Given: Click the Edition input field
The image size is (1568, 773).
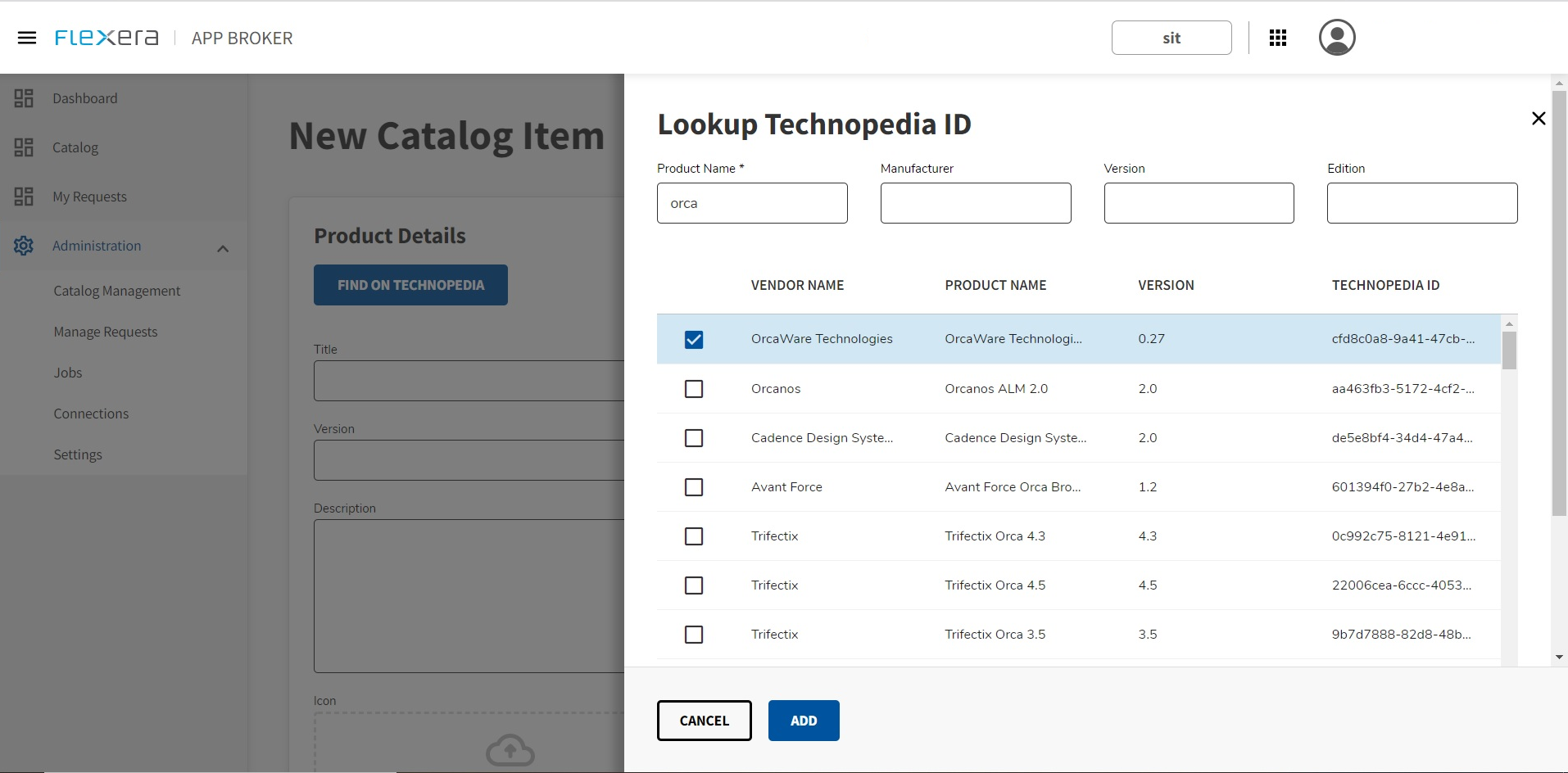Looking at the screenshot, I should click(1422, 203).
